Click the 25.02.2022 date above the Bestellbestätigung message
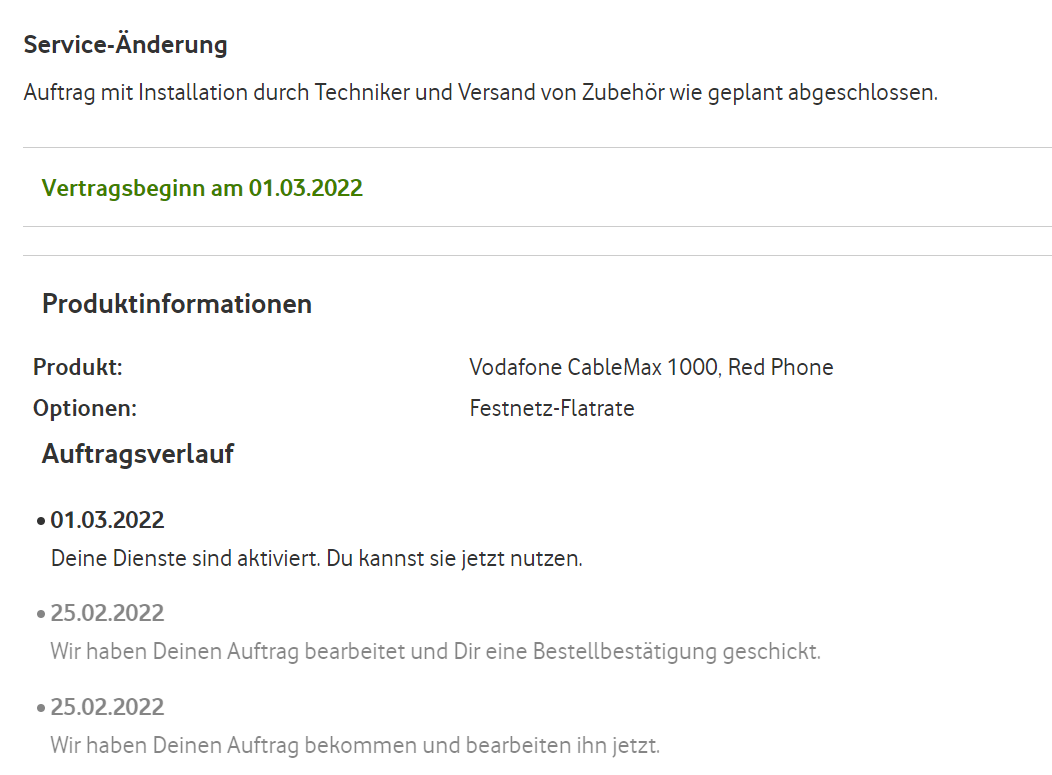The width and height of the screenshot is (1052, 775). pos(107,613)
